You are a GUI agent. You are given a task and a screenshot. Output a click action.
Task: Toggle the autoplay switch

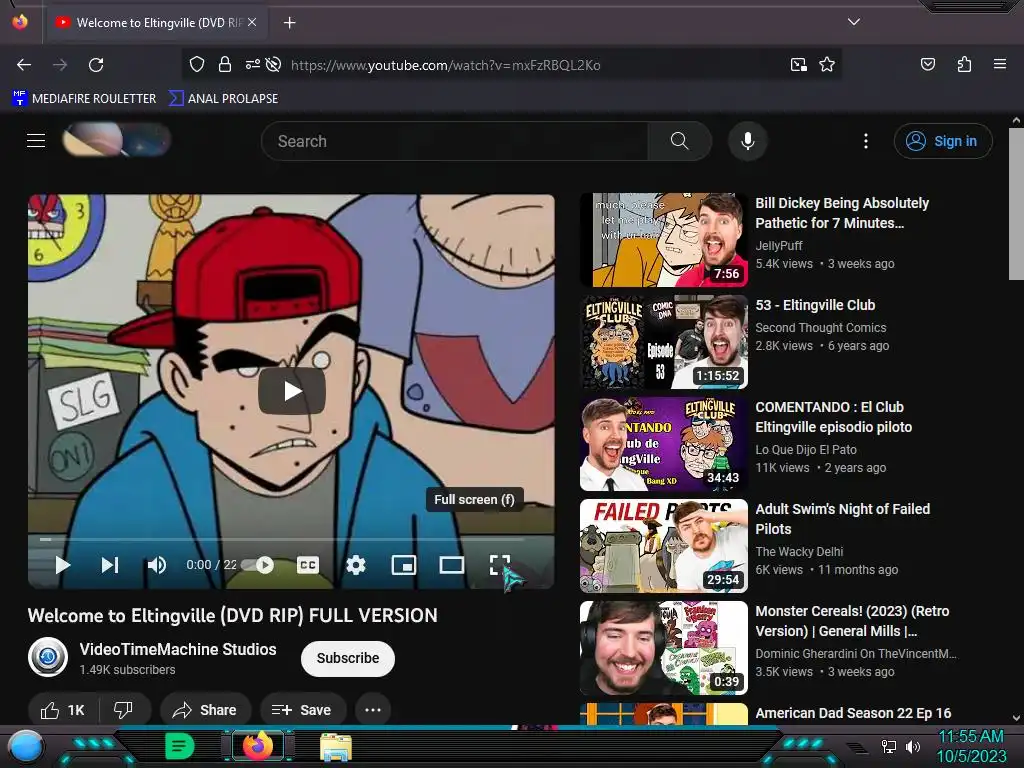click(x=258, y=565)
